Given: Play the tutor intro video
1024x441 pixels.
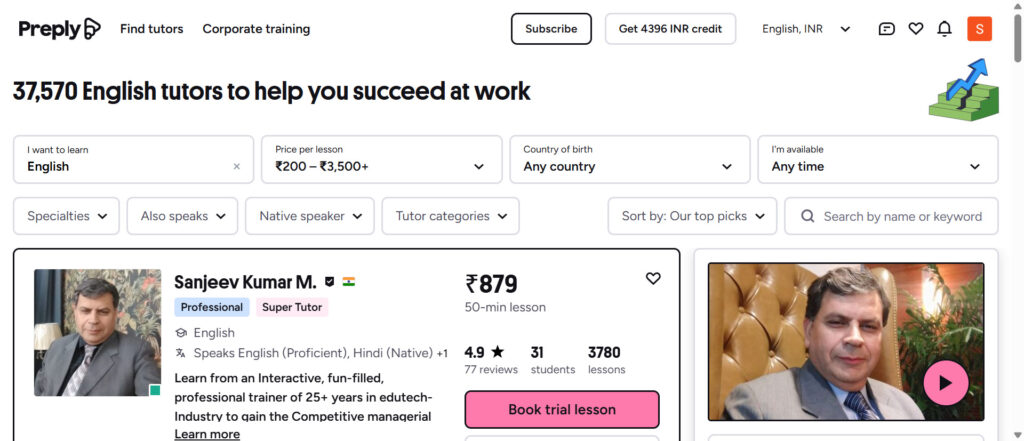Looking at the screenshot, I should point(945,382).
